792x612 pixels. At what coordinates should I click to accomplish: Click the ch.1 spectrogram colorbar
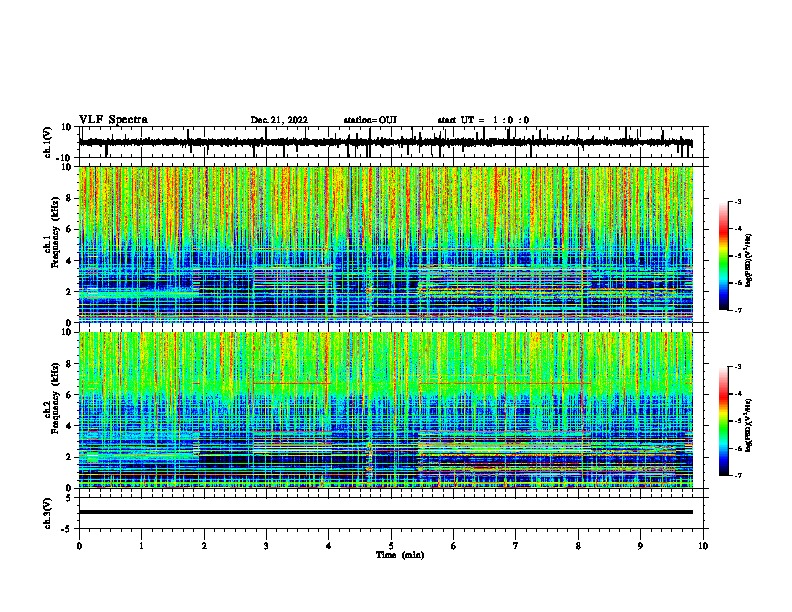723,256
